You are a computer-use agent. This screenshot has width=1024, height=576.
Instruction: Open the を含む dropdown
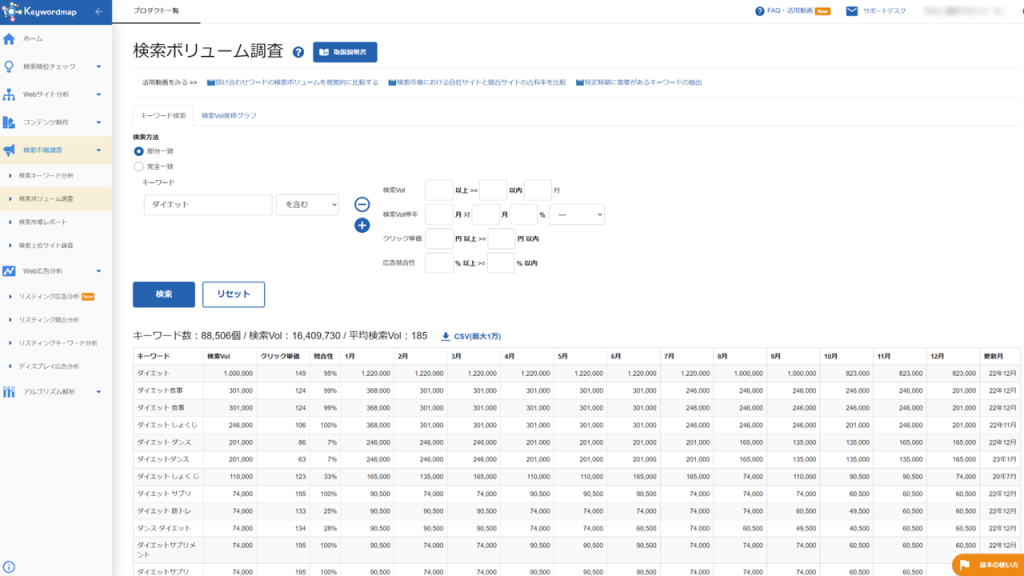click(x=308, y=204)
